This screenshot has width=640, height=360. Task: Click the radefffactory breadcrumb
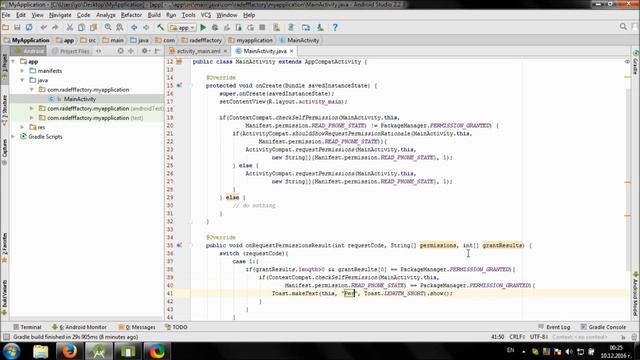click(x=202, y=40)
